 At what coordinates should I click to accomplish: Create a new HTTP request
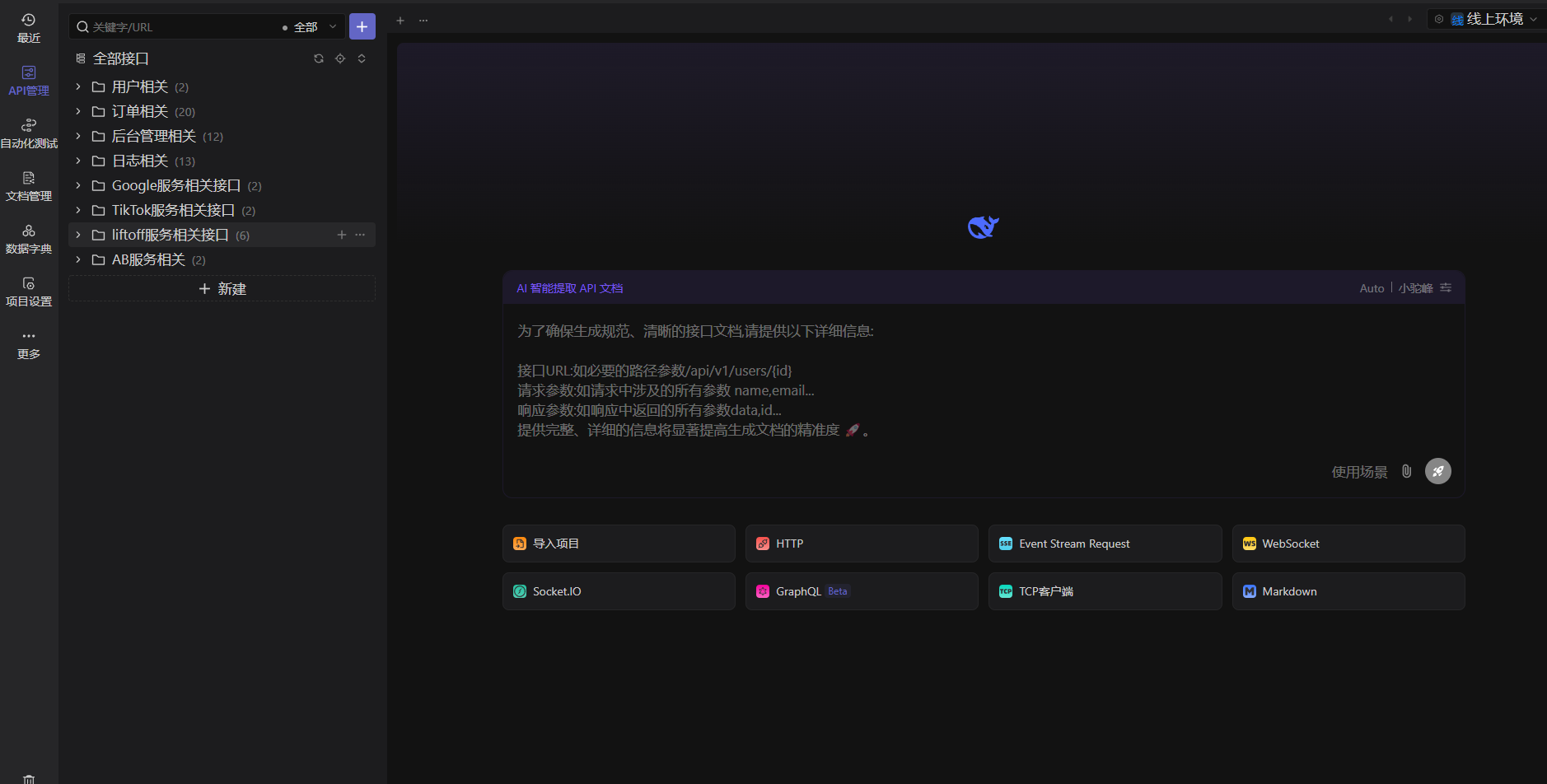[861, 543]
